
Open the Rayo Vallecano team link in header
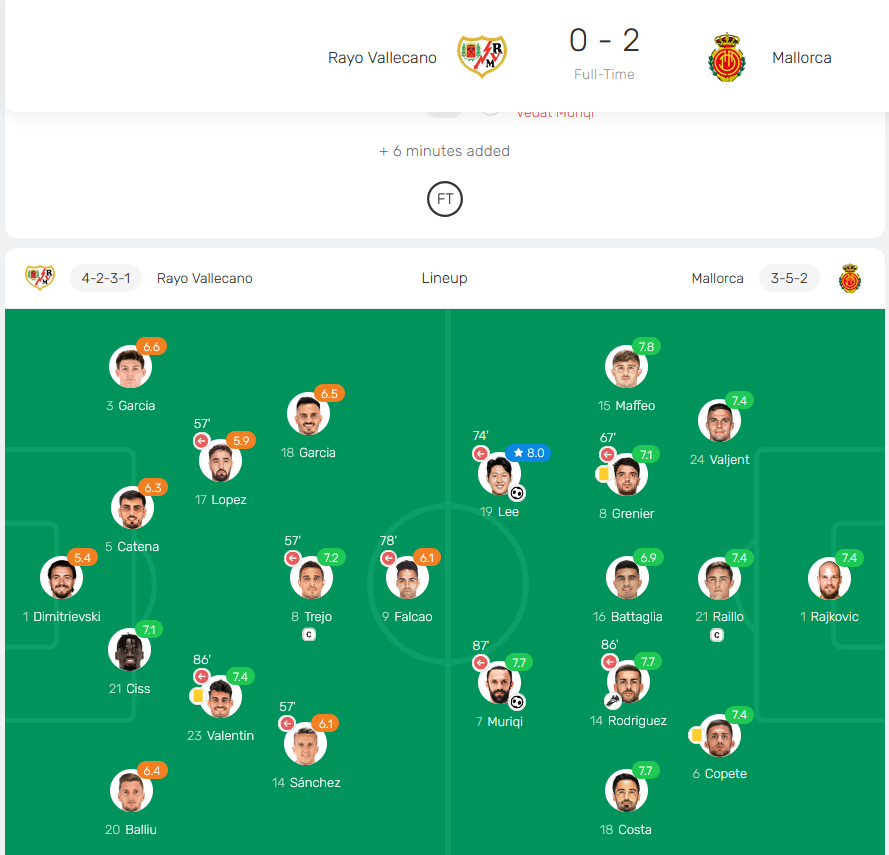(382, 58)
